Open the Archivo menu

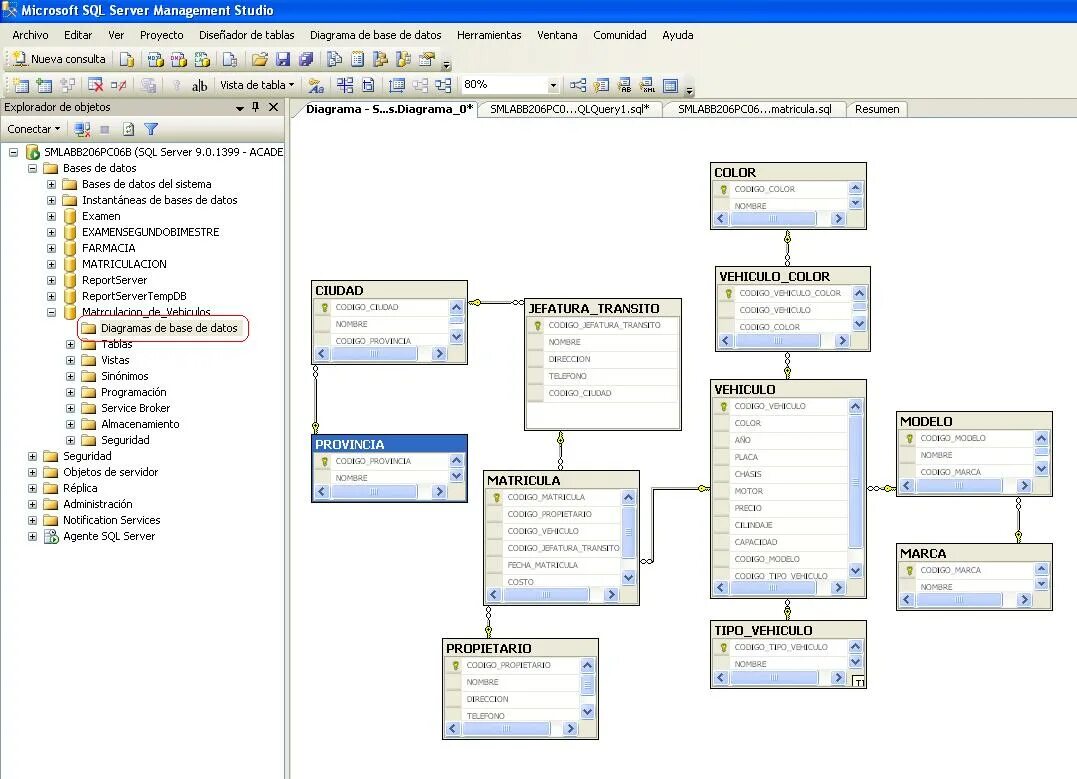[x=30, y=35]
